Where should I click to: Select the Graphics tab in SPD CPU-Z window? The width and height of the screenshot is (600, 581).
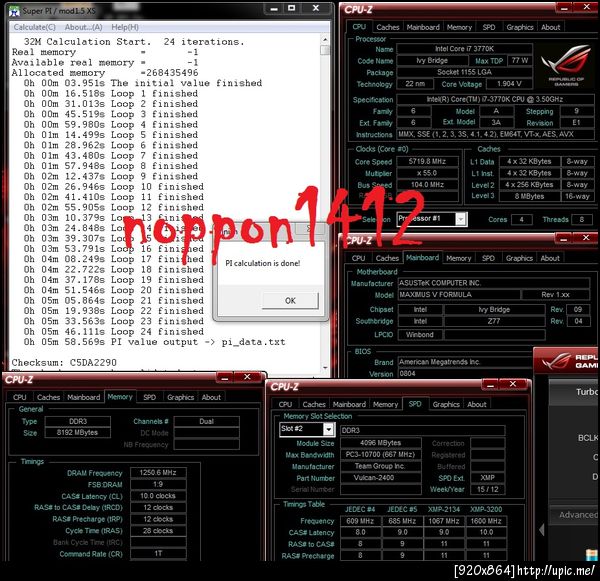click(446, 405)
